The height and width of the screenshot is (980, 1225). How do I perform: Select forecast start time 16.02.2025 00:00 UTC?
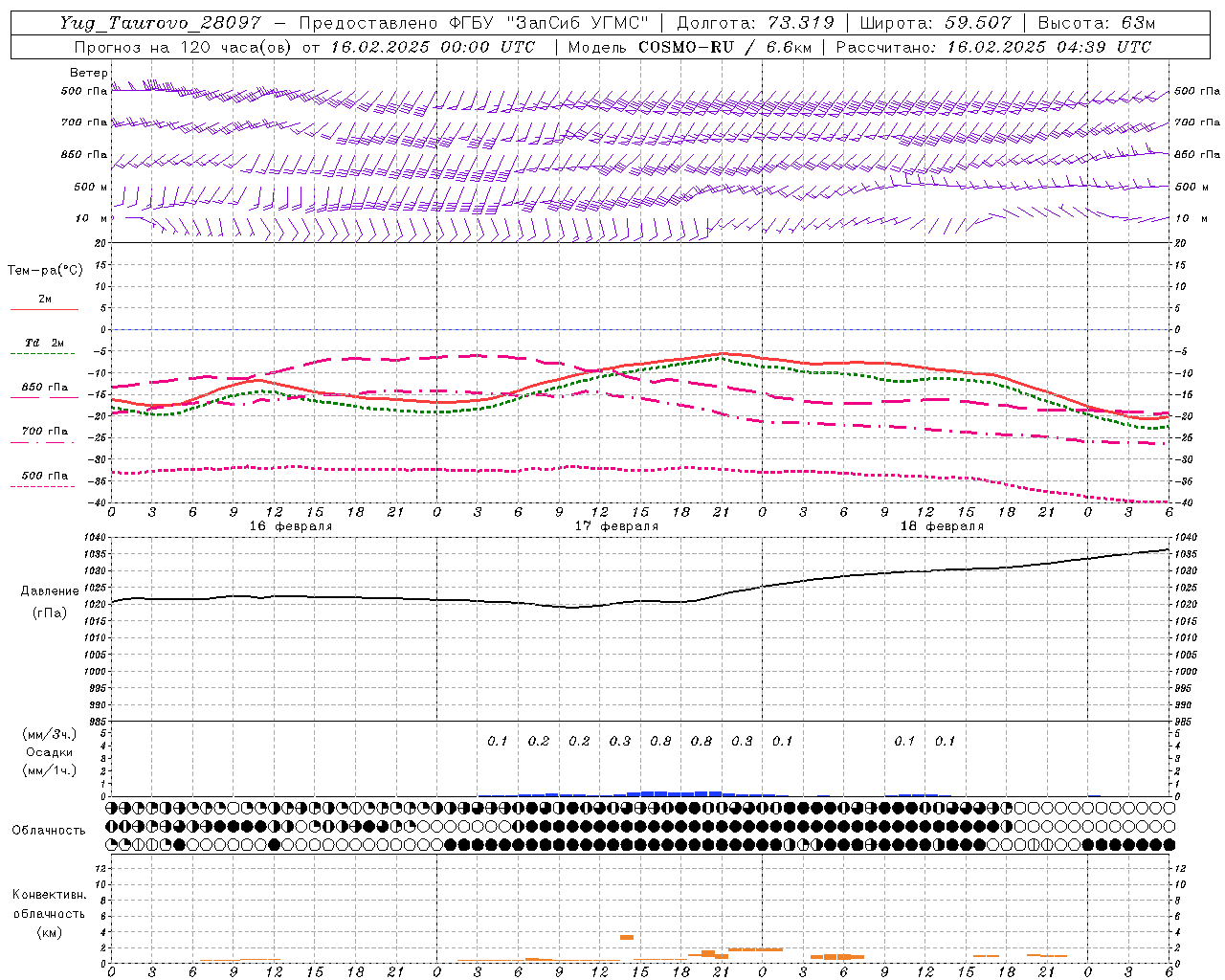pos(433,47)
